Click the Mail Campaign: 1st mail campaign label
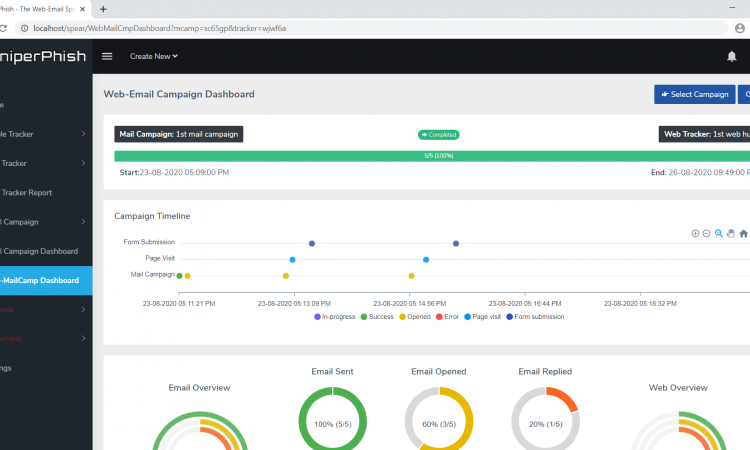This screenshot has height=450, width=750. pyautogui.click(x=178, y=134)
